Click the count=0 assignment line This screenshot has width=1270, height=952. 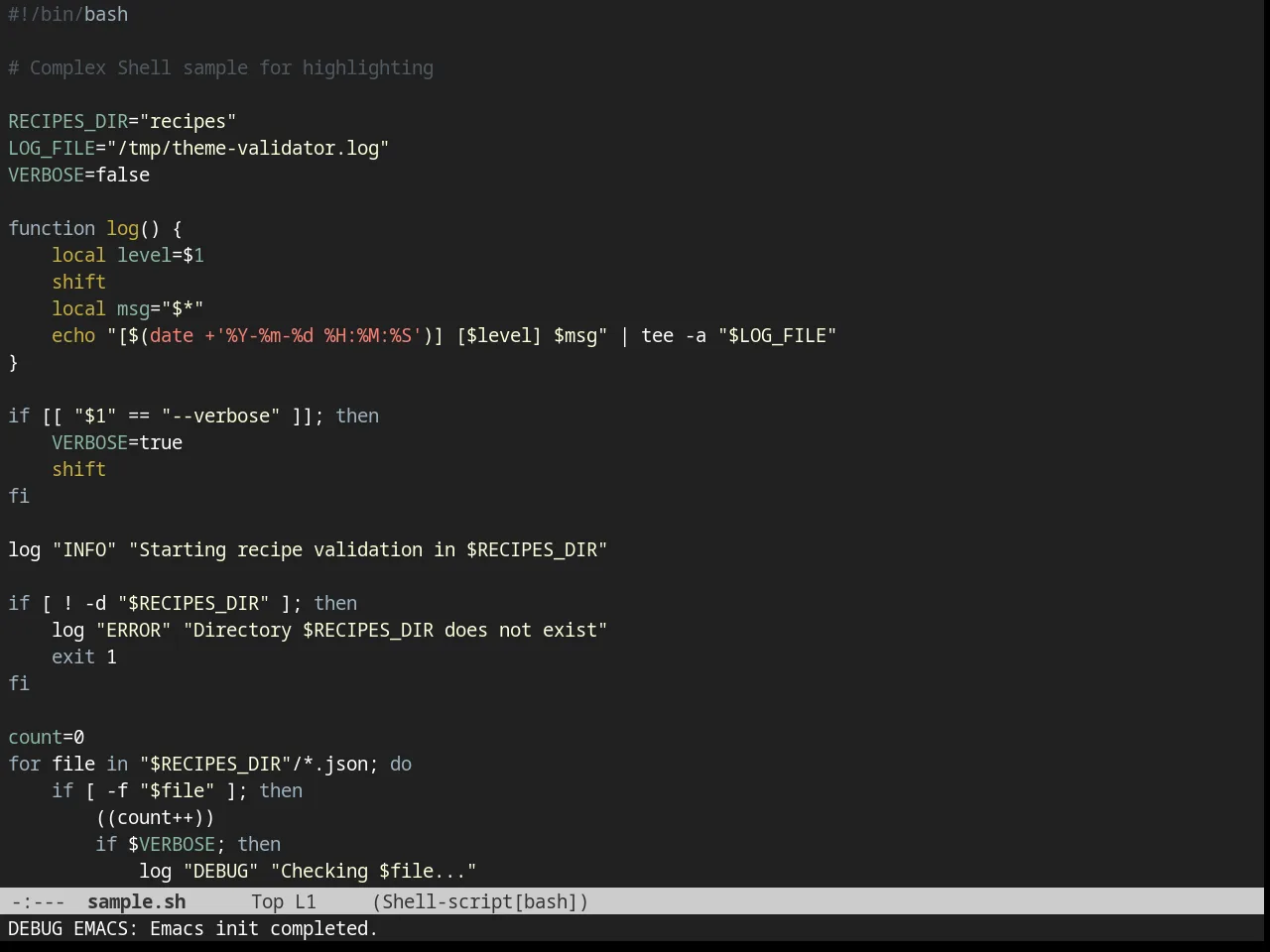pyautogui.click(x=47, y=737)
